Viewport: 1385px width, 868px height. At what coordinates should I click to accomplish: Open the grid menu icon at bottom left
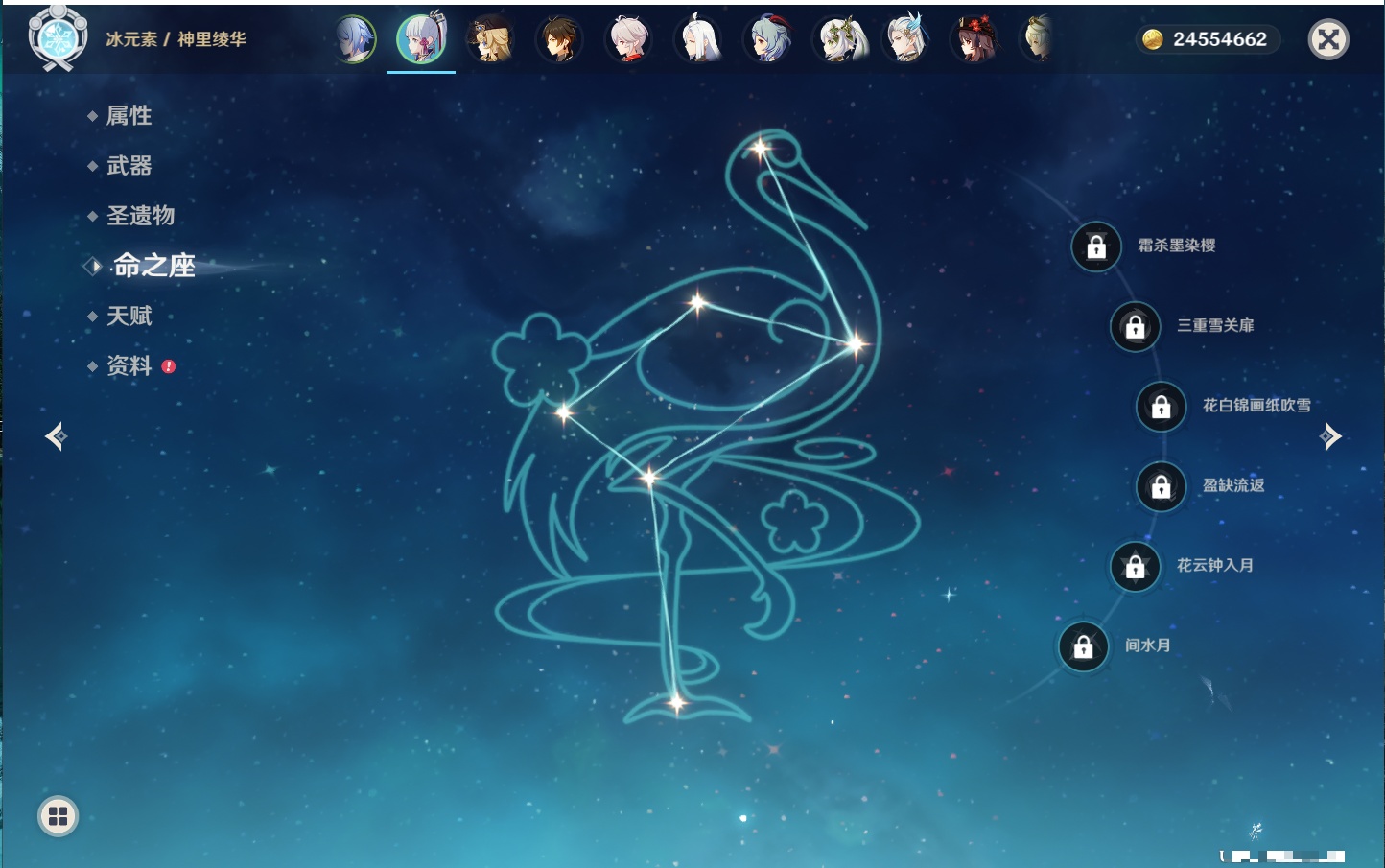[58, 816]
